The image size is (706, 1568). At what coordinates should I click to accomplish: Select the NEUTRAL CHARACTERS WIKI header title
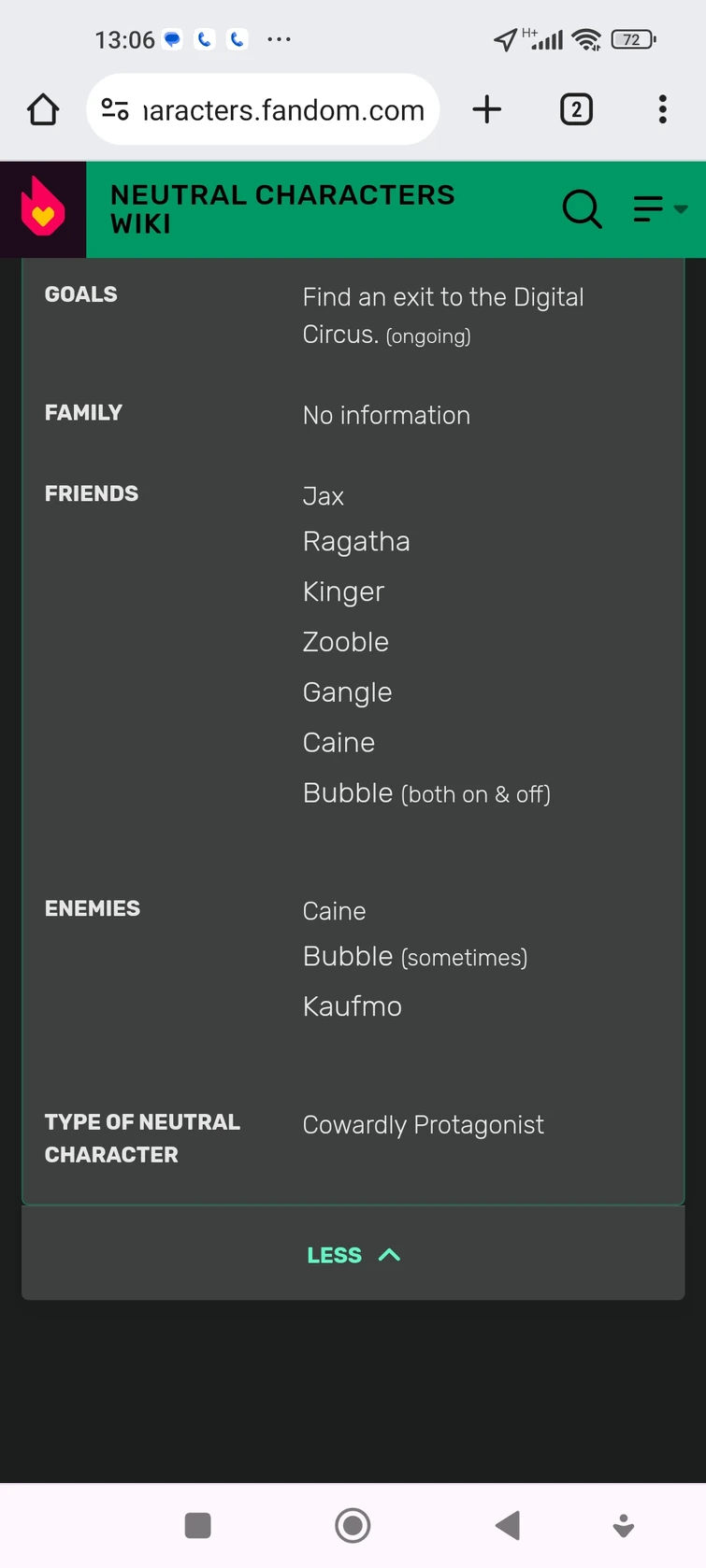282,209
